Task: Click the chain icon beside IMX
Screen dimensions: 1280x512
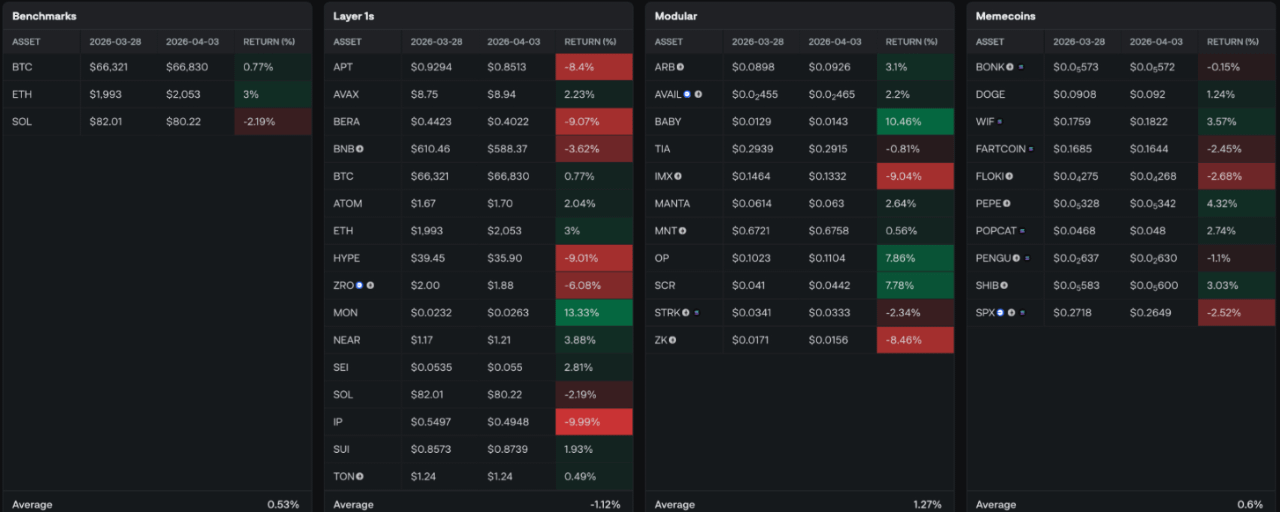Action: [678, 176]
